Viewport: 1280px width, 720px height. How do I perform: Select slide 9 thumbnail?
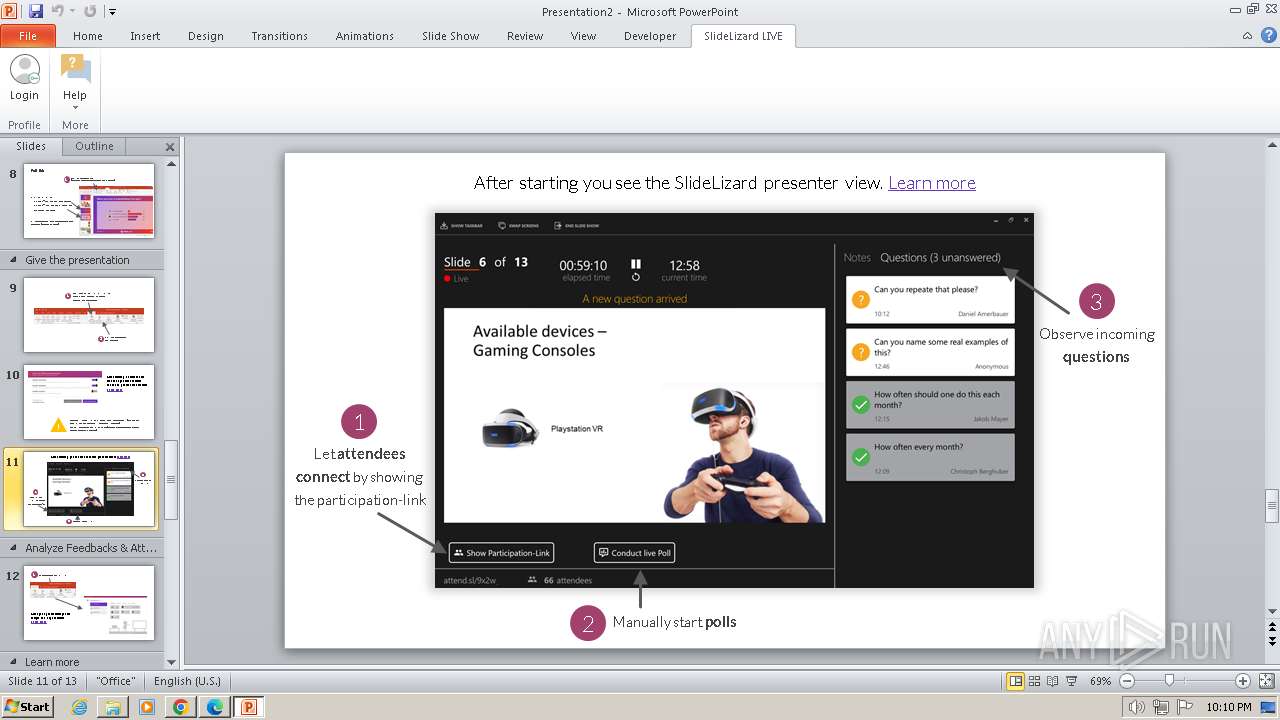coord(89,315)
